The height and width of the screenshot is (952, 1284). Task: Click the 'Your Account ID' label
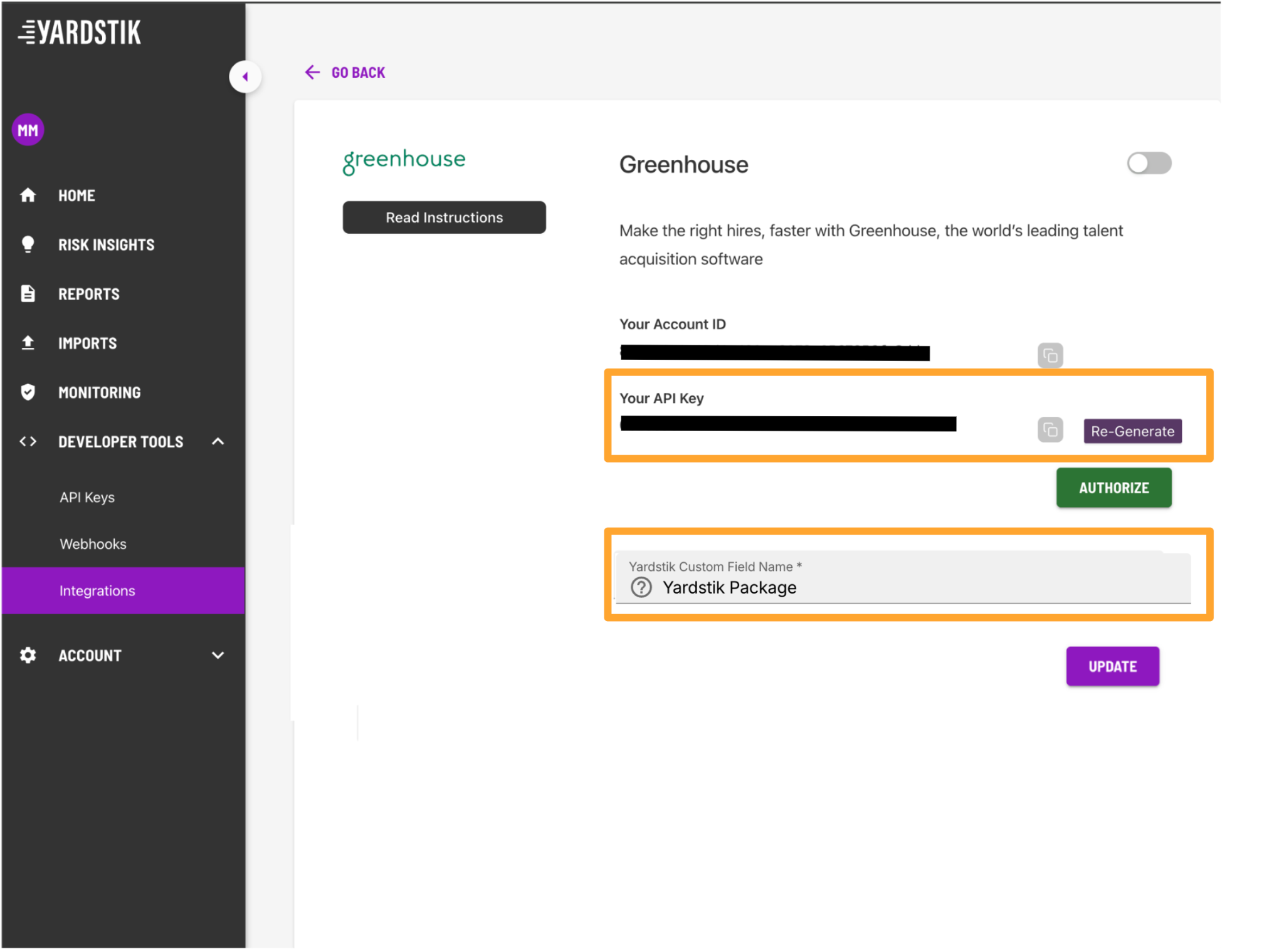(672, 324)
